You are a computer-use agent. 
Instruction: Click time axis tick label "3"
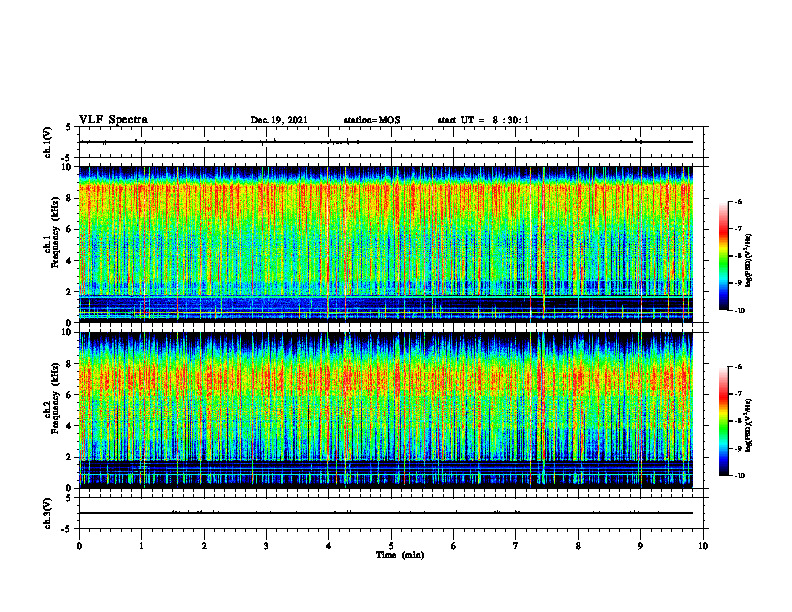(x=266, y=546)
